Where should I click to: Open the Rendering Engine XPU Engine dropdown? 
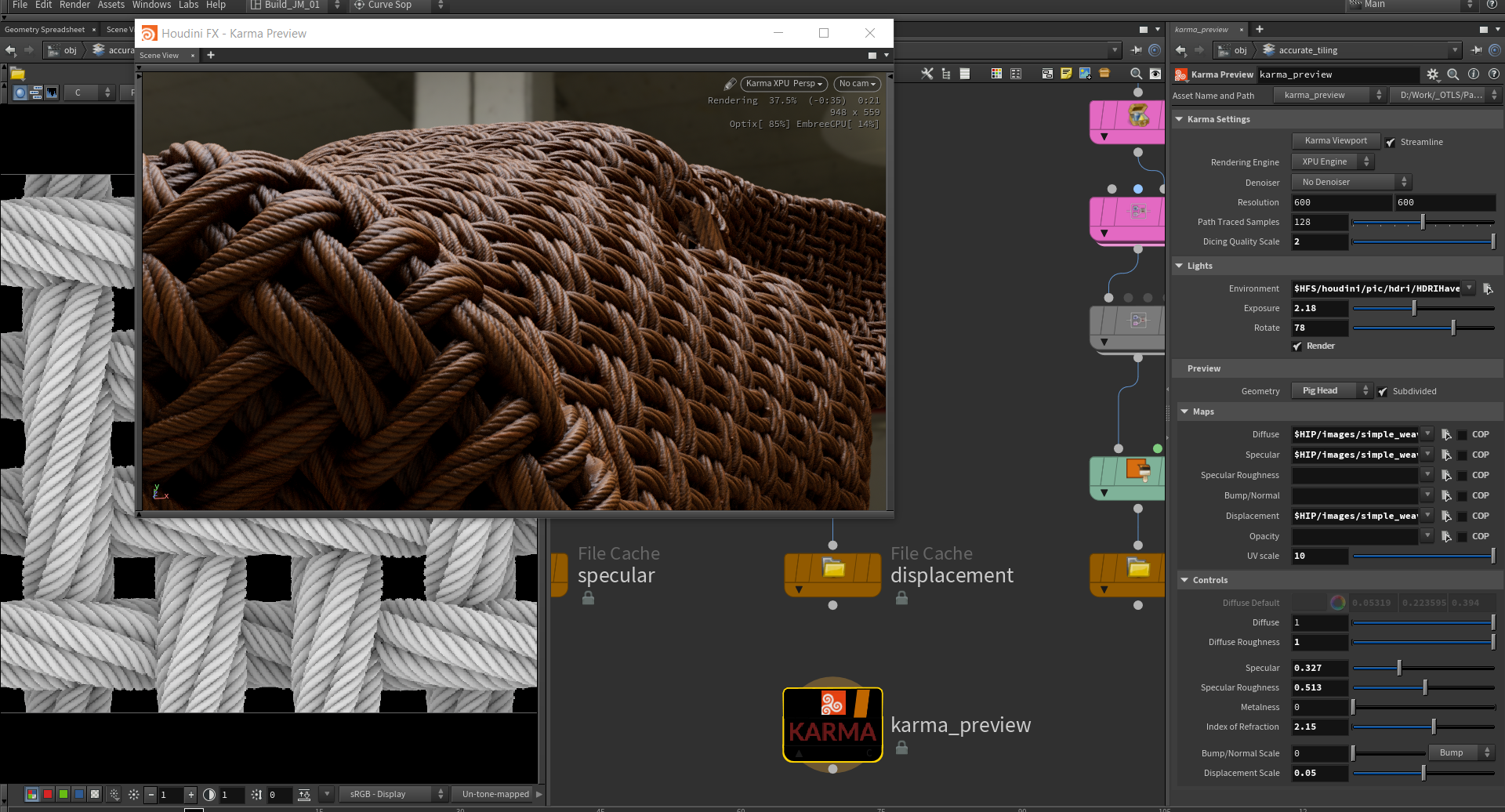tap(1333, 162)
